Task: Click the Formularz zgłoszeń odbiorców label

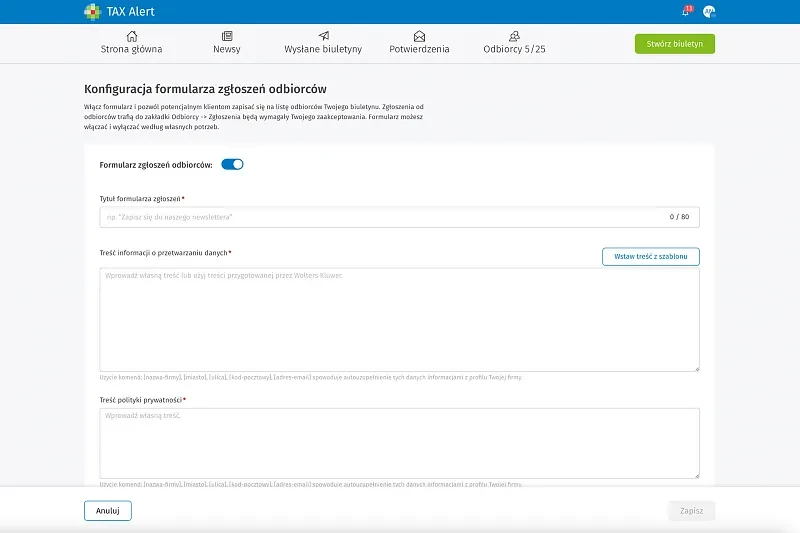Action: tap(156, 165)
